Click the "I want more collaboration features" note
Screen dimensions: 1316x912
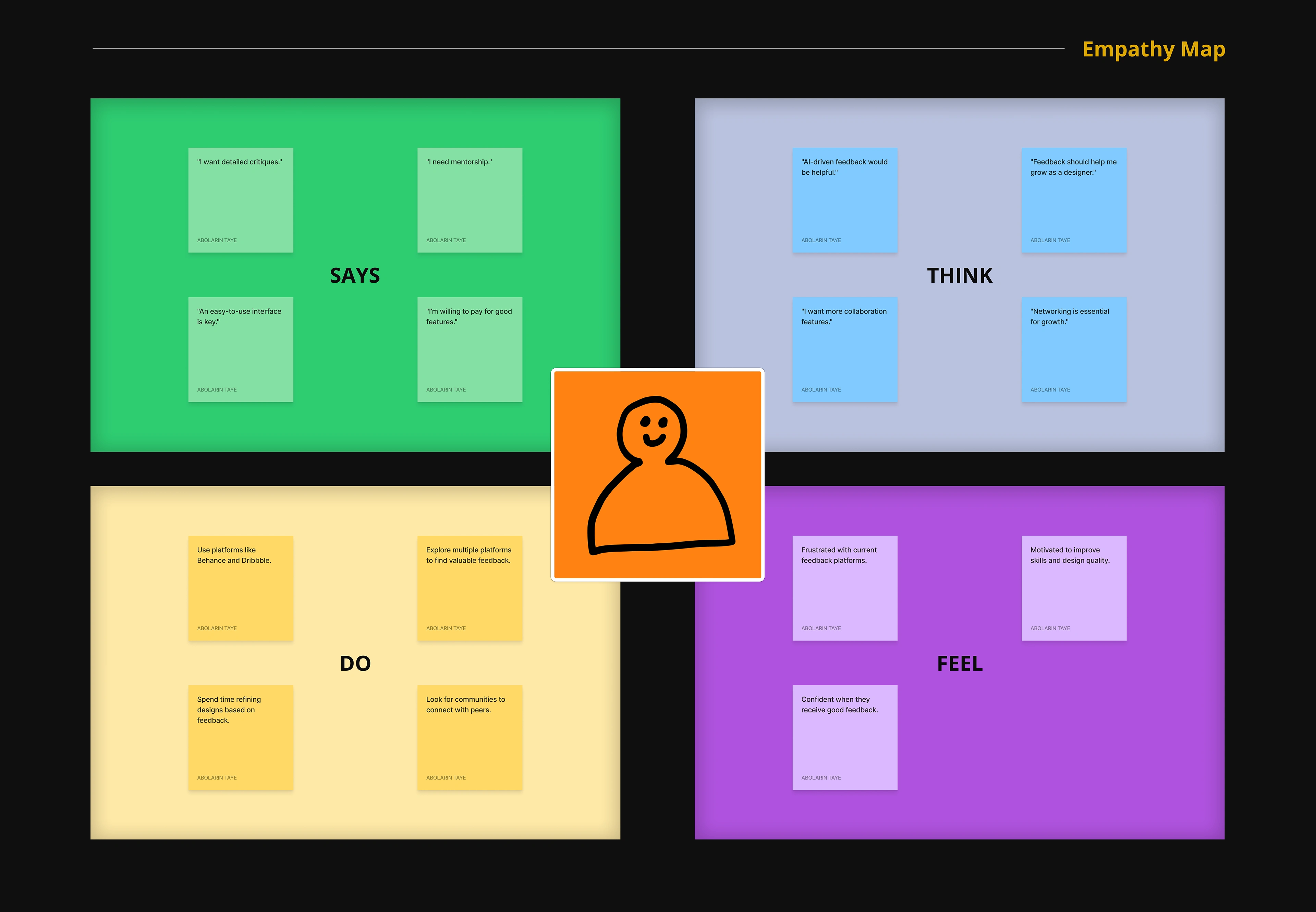(844, 349)
